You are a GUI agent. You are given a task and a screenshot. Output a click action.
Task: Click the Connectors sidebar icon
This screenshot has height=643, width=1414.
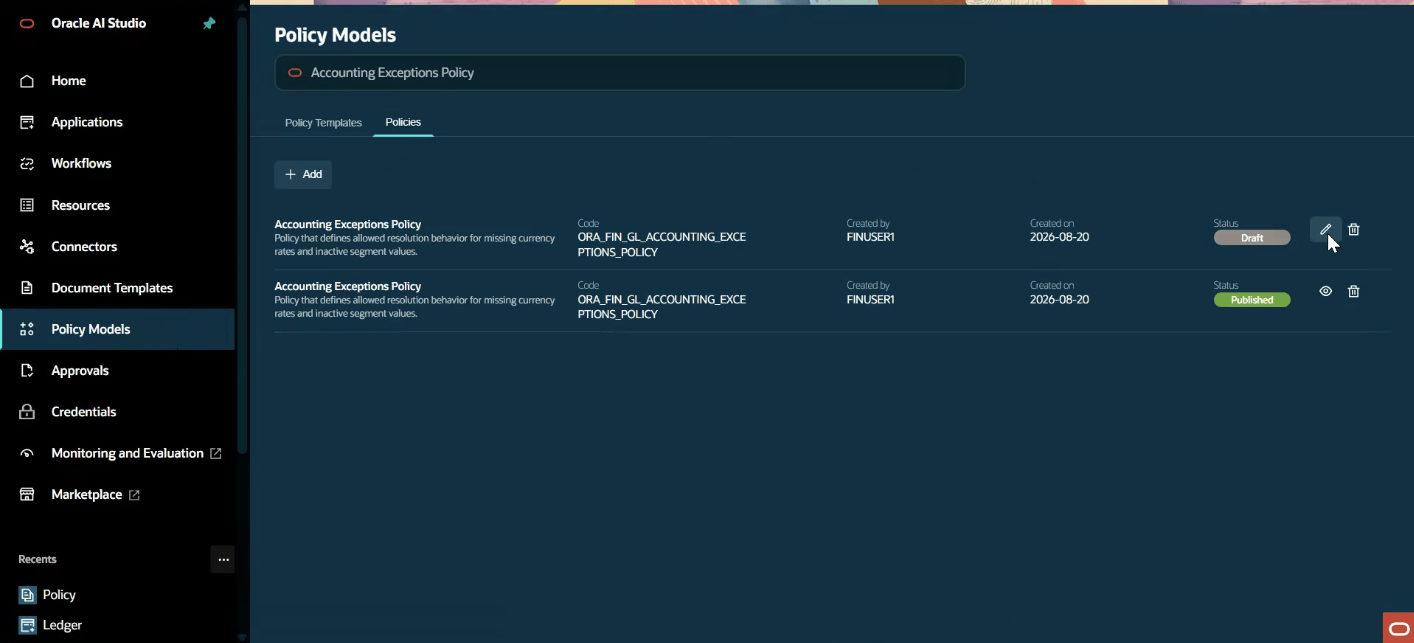pos(27,246)
